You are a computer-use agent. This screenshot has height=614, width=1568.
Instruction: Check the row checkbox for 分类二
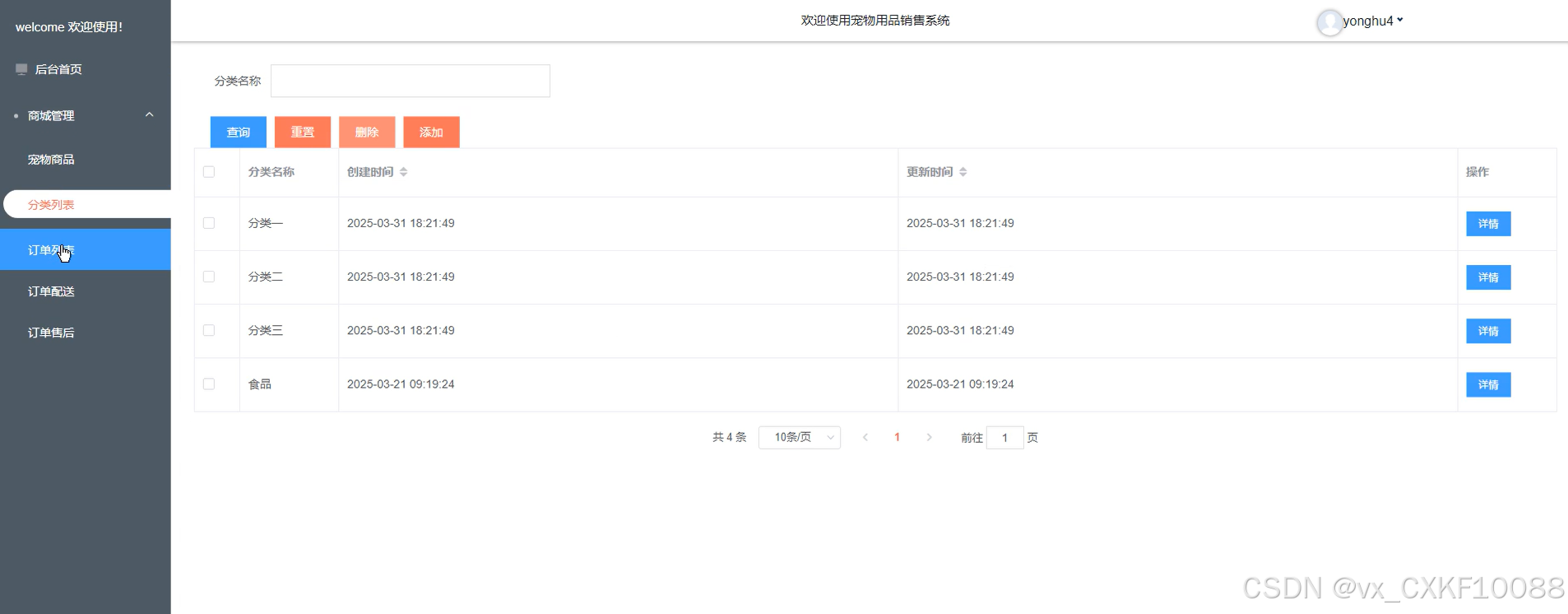point(209,277)
